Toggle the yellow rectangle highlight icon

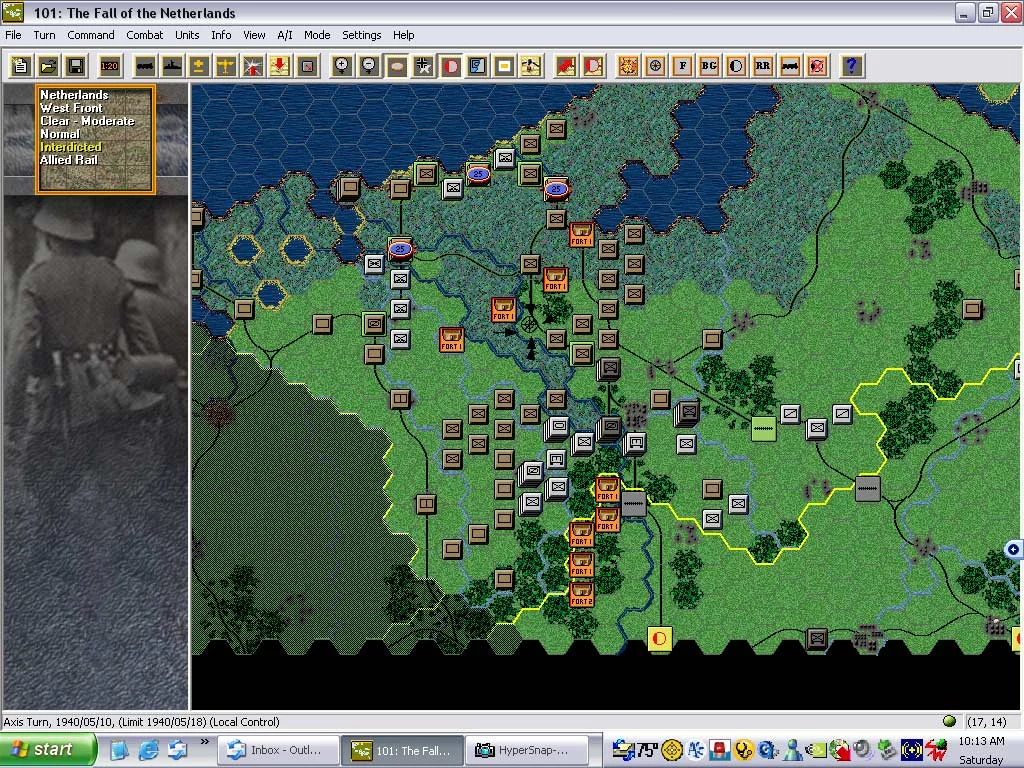[504, 65]
